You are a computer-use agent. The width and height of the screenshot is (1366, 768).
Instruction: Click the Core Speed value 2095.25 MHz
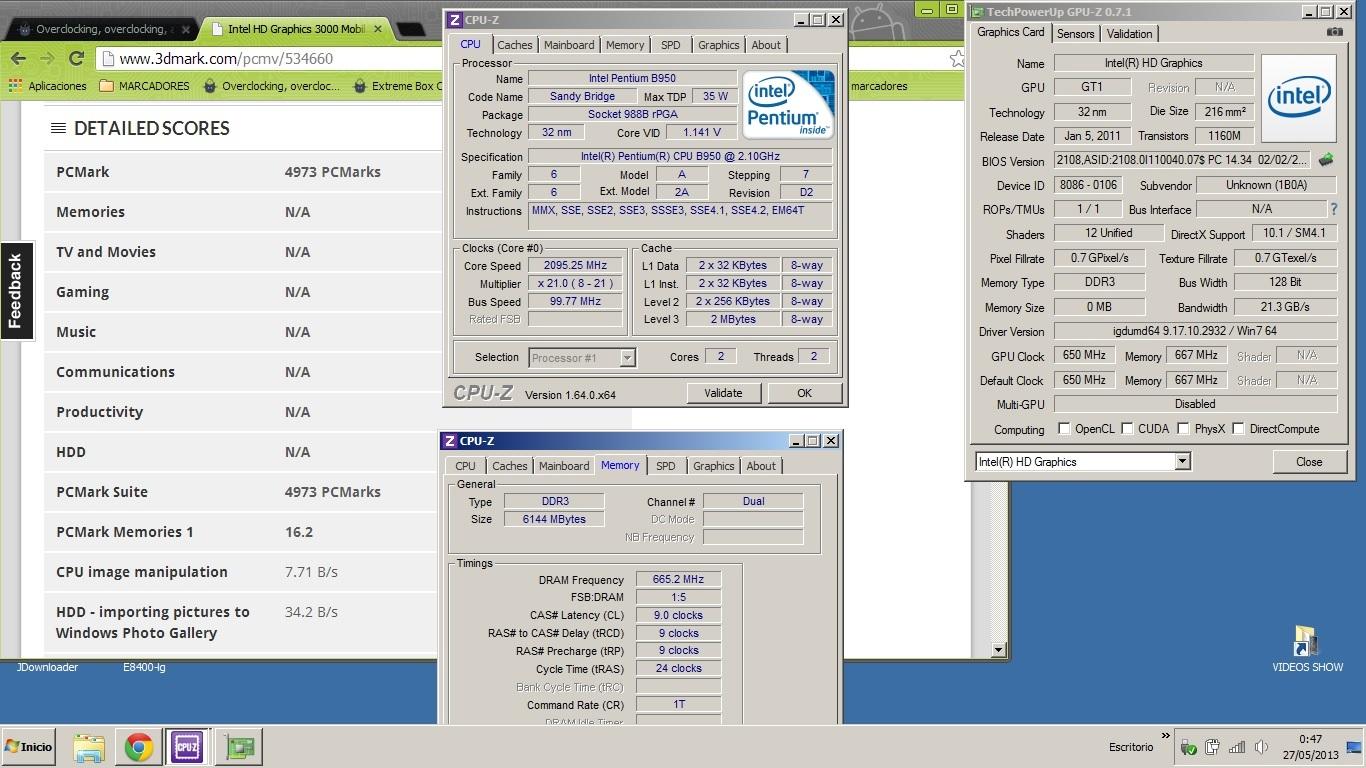point(576,266)
